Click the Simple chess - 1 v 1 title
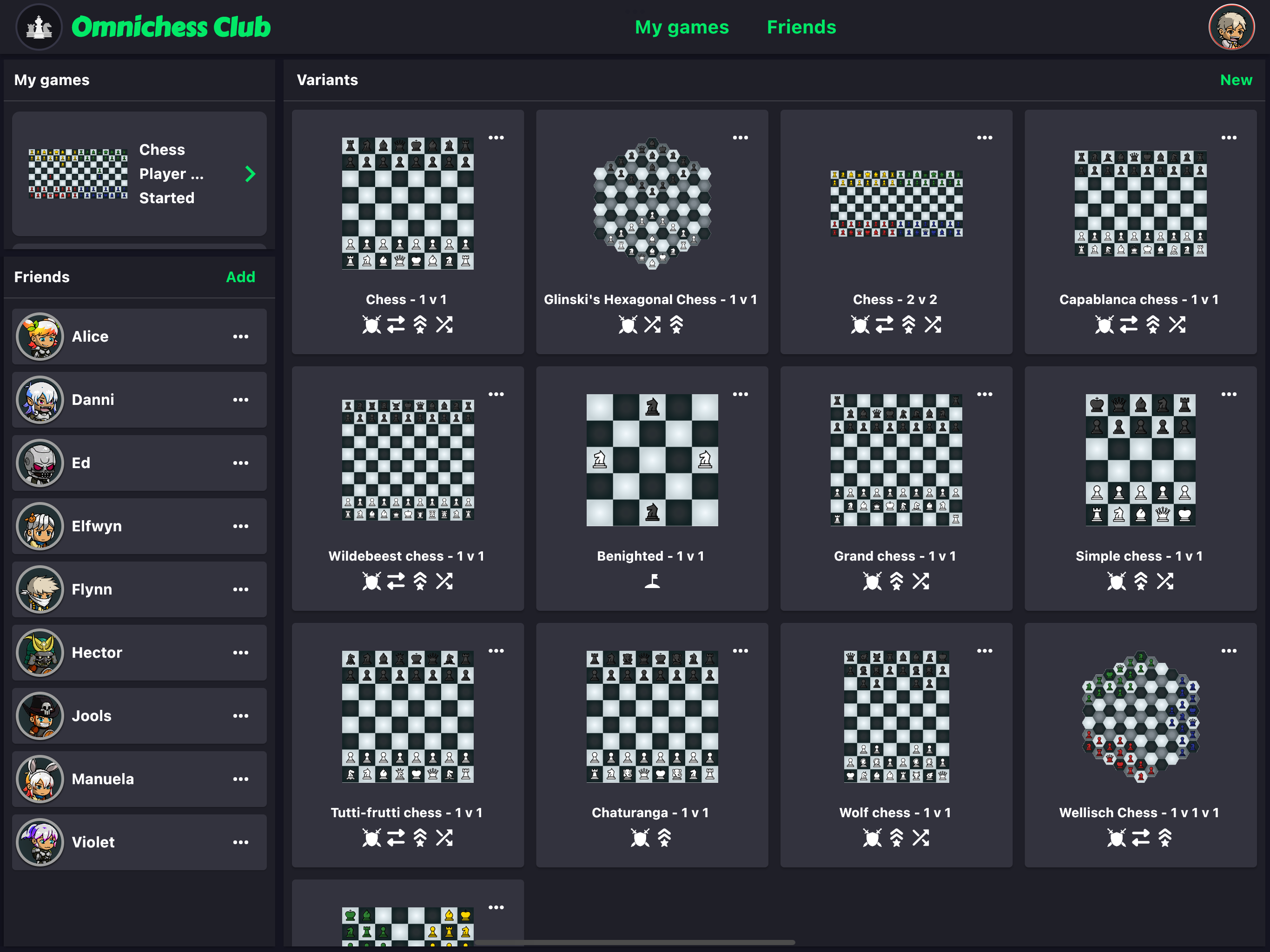Image resolution: width=1270 pixels, height=952 pixels. 1139,556
